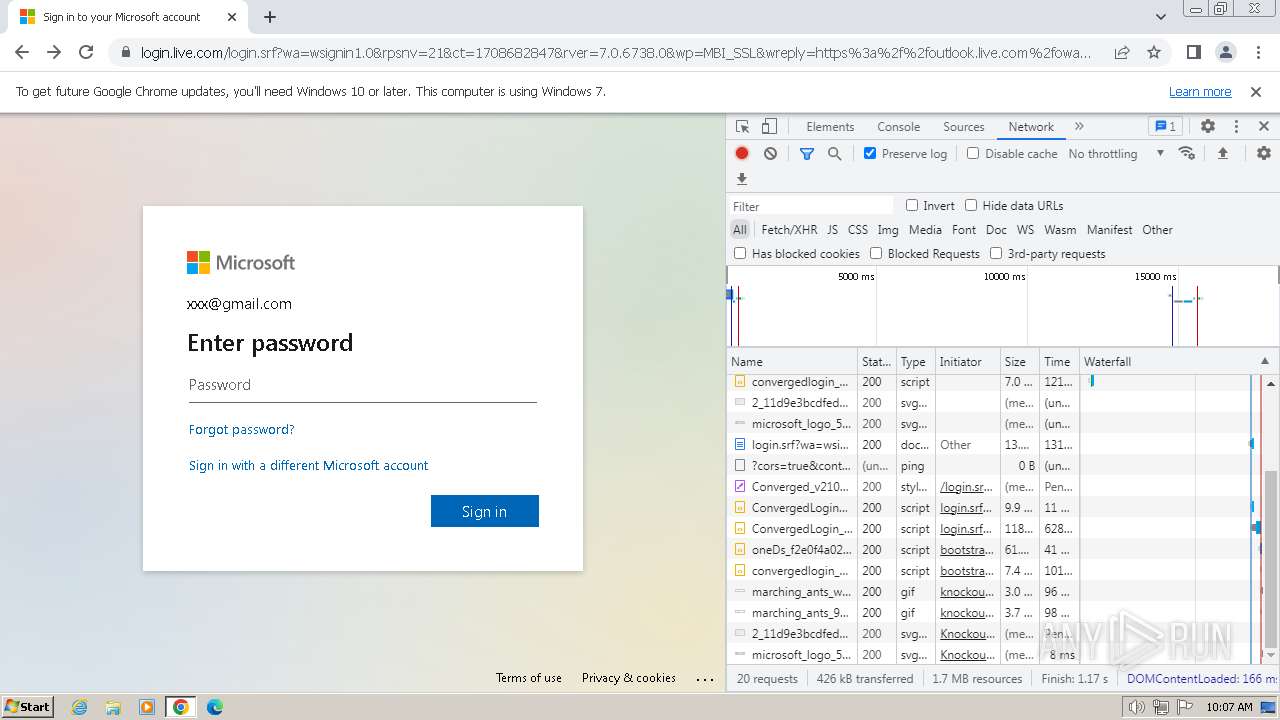Screen dimensions: 1280x720
Task: Click the Password input field
Action: click(363, 385)
